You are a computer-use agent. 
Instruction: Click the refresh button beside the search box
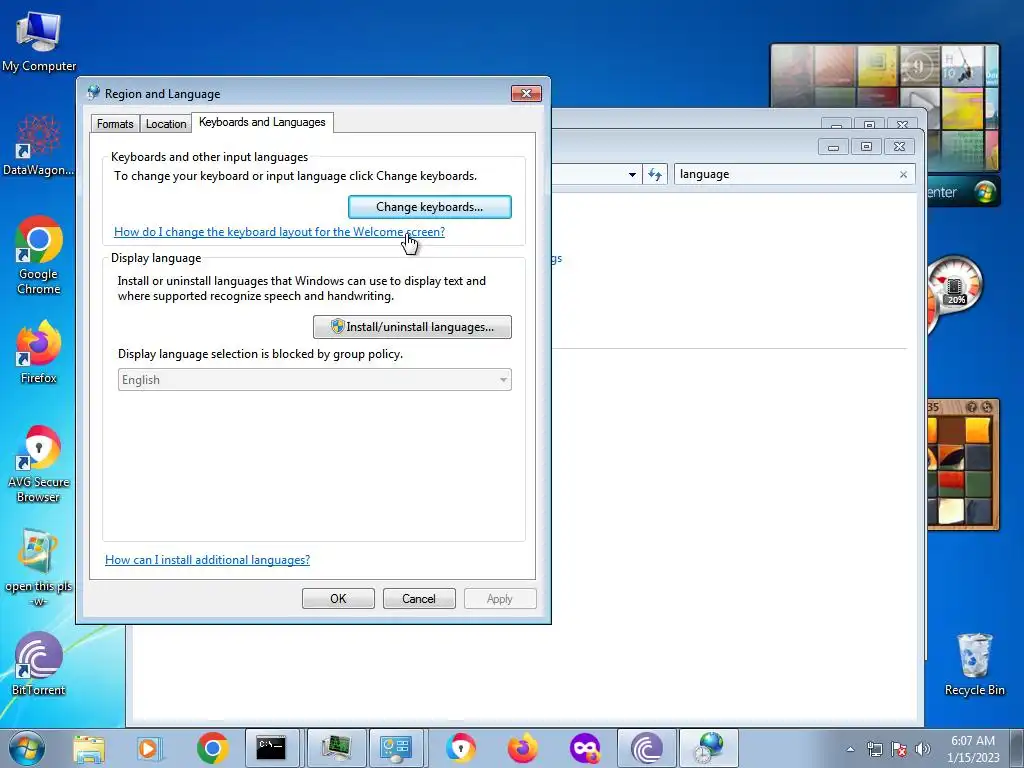tap(655, 174)
